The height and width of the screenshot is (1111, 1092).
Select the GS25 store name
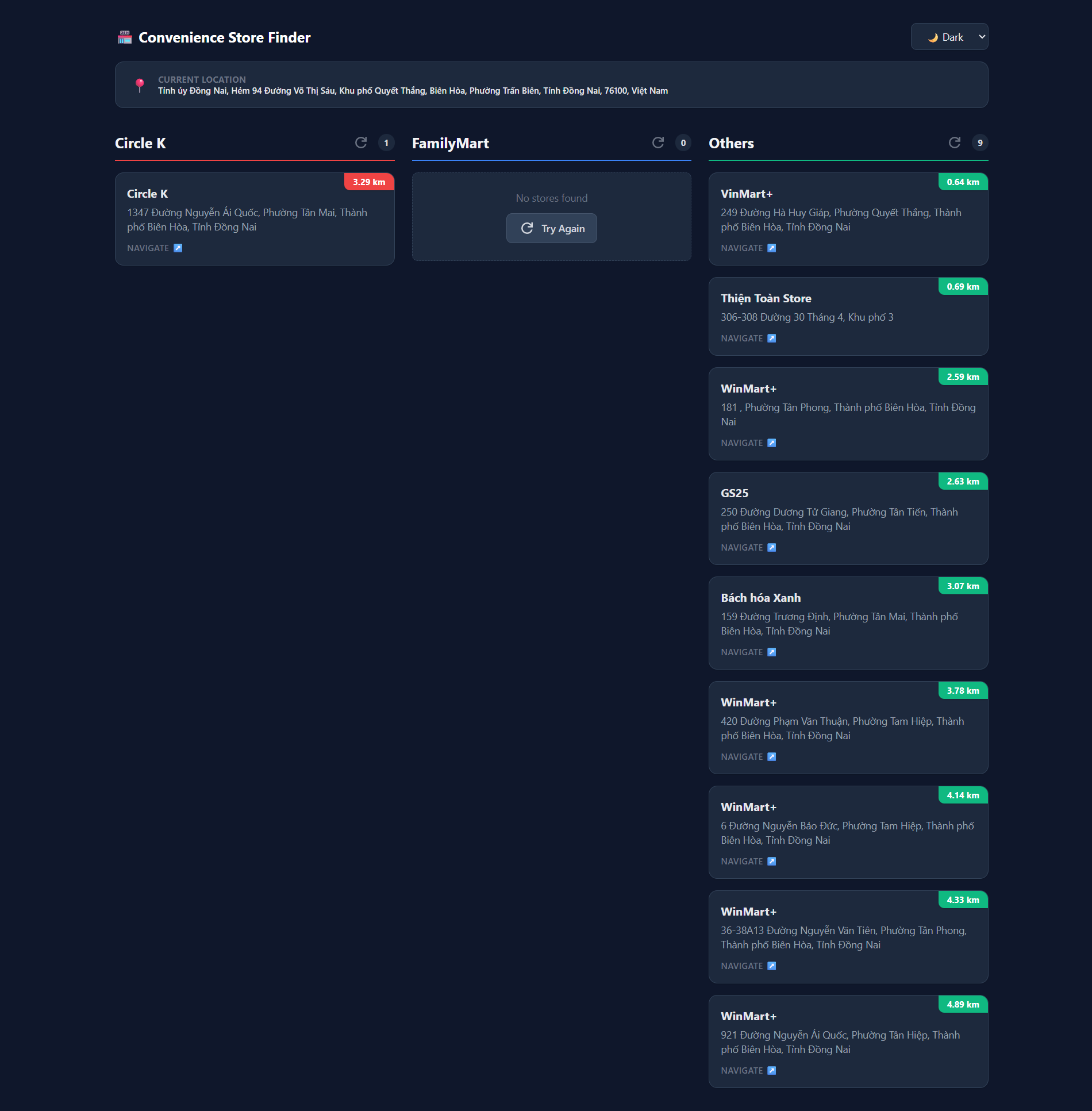[735, 493]
